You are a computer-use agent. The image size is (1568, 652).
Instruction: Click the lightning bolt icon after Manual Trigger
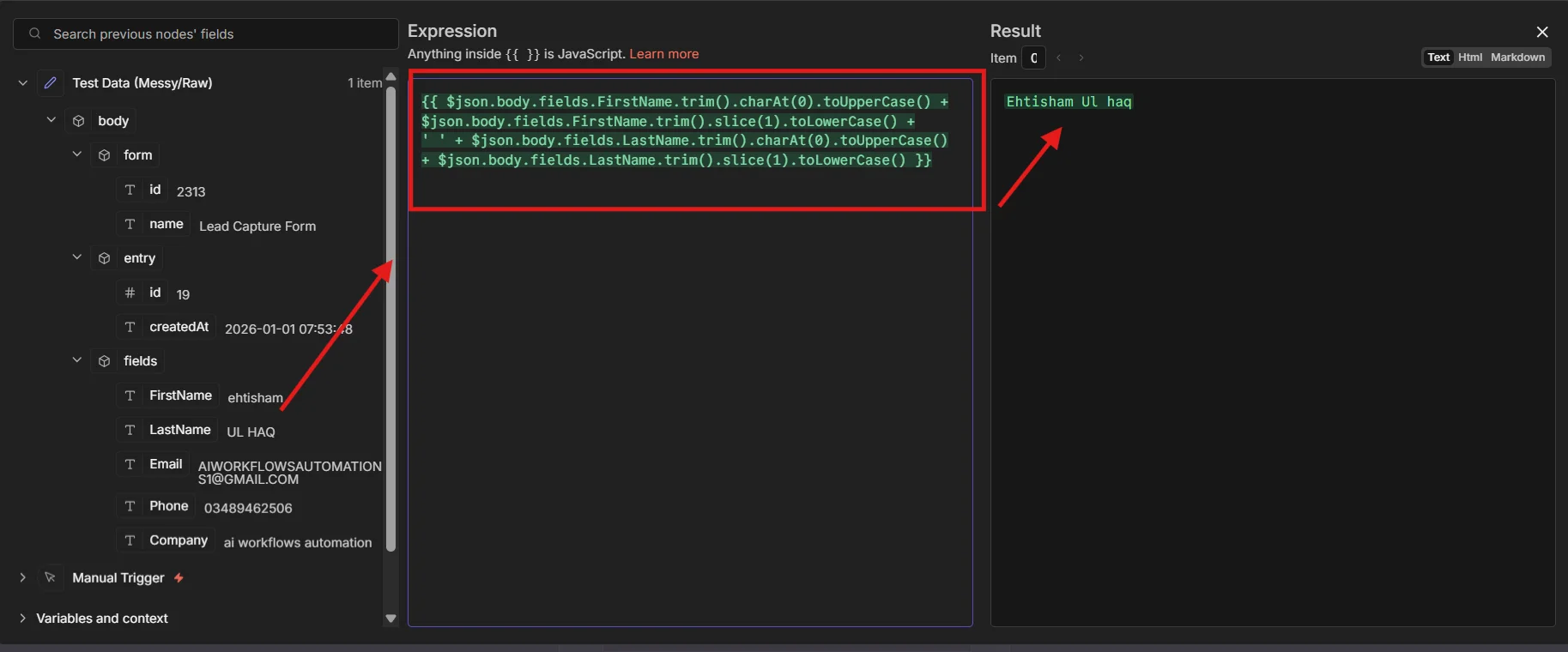[179, 578]
